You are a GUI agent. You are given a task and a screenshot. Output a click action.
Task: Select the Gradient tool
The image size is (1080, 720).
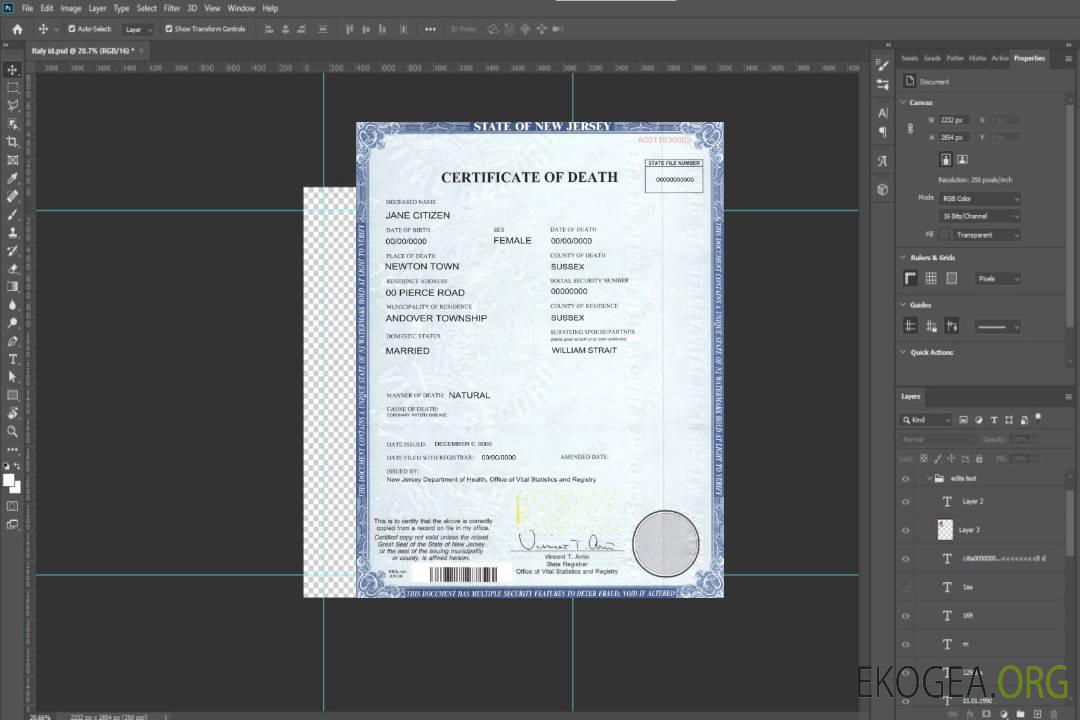coord(12,287)
